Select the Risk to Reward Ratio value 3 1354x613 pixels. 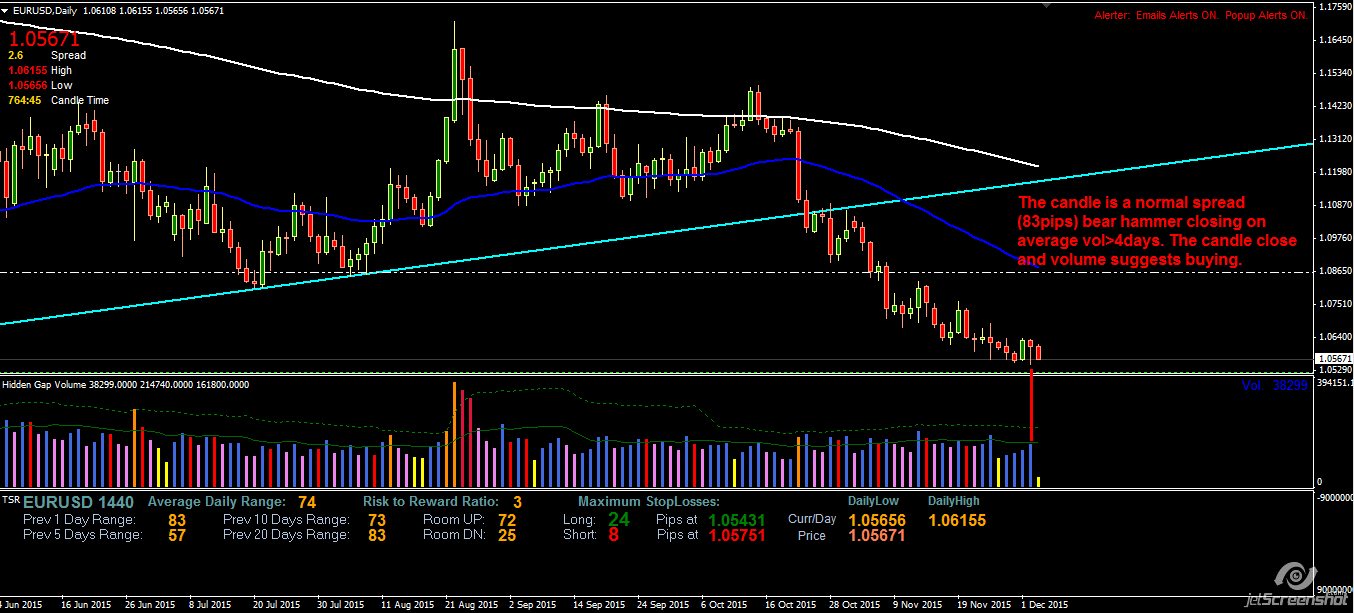click(x=517, y=502)
